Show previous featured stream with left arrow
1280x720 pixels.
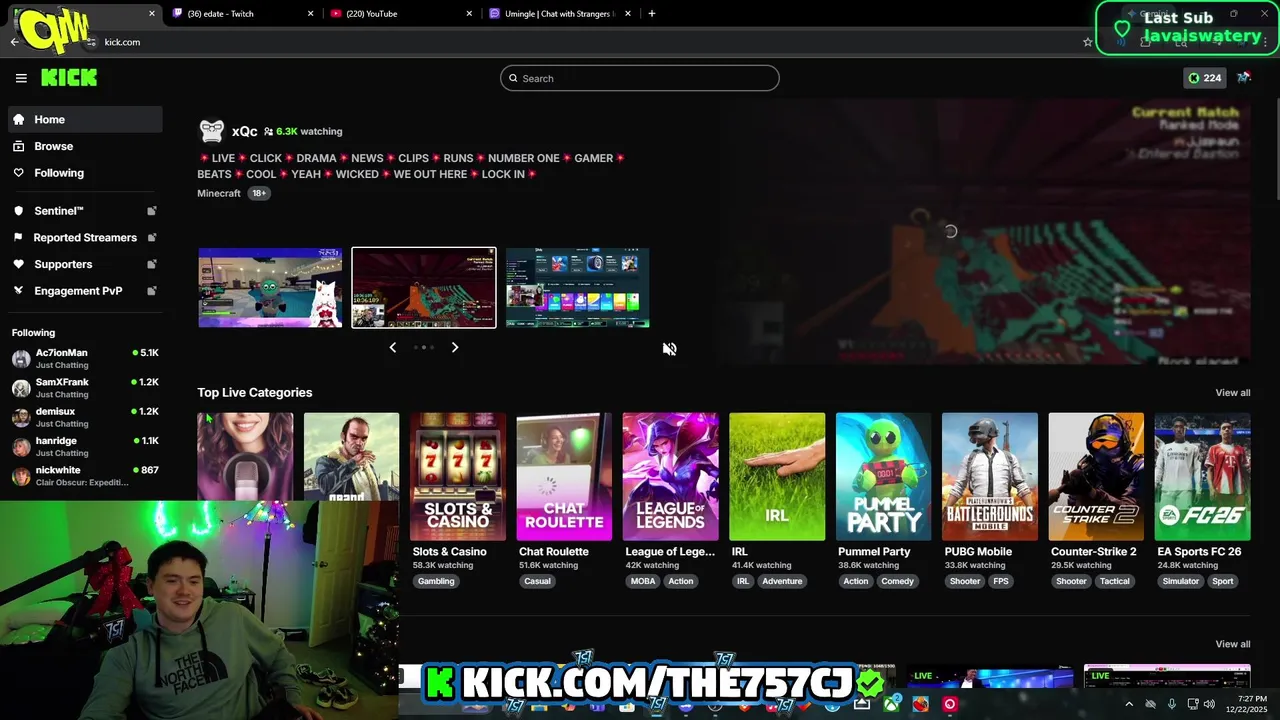[392, 347]
